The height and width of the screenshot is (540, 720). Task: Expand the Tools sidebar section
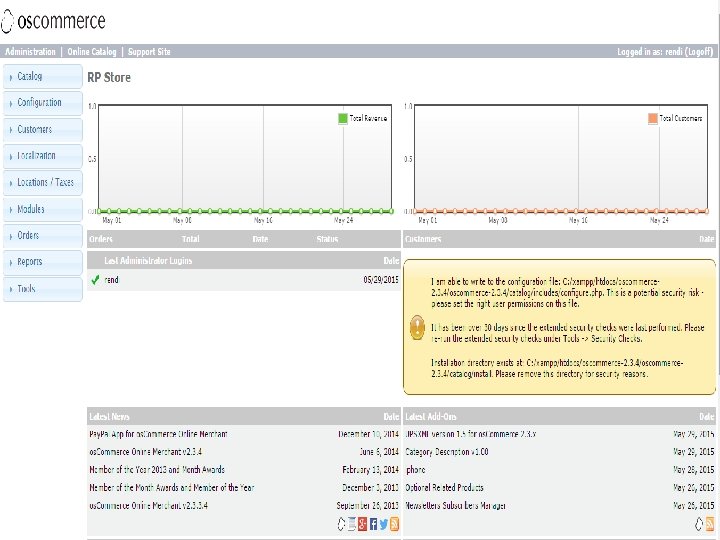point(43,288)
